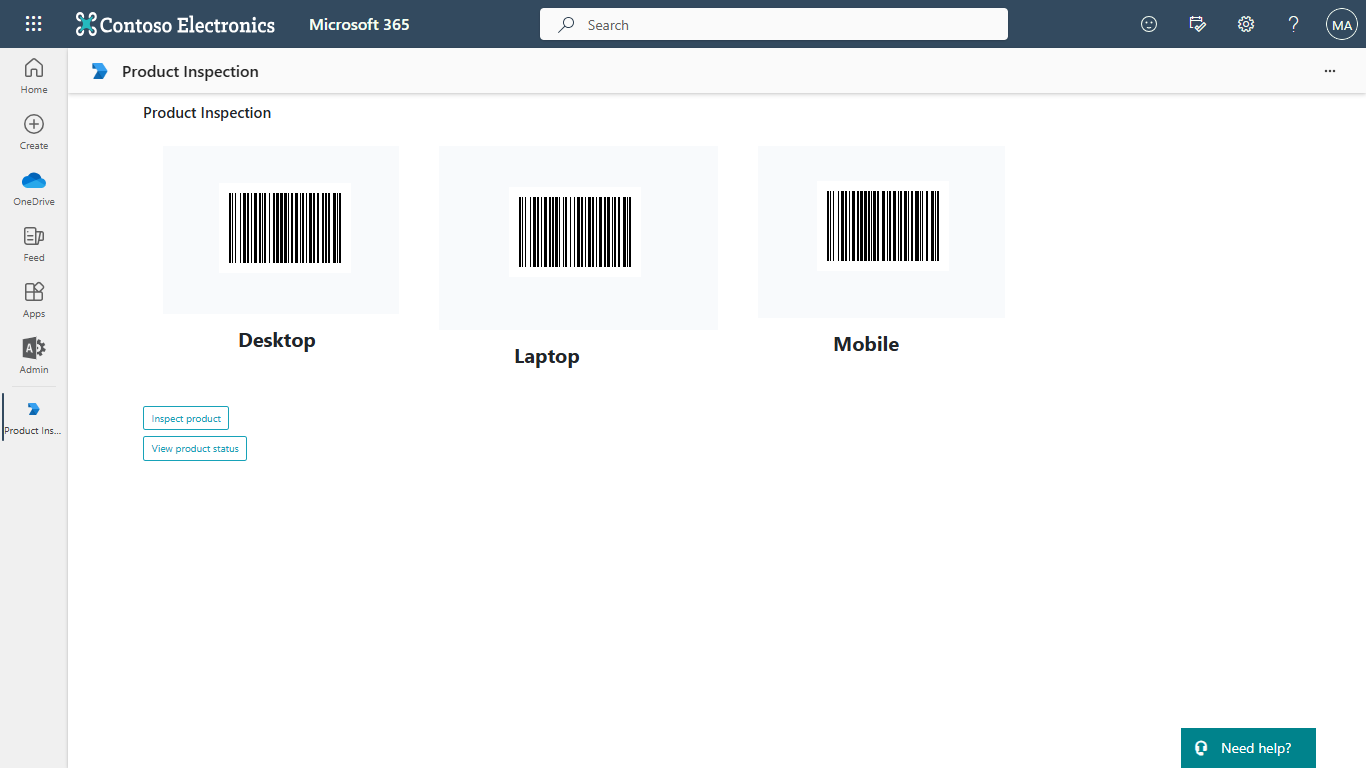1366x768 pixels.
Task: Select Product Inspection app in sidebar
Action: click(x=34, y=418)
